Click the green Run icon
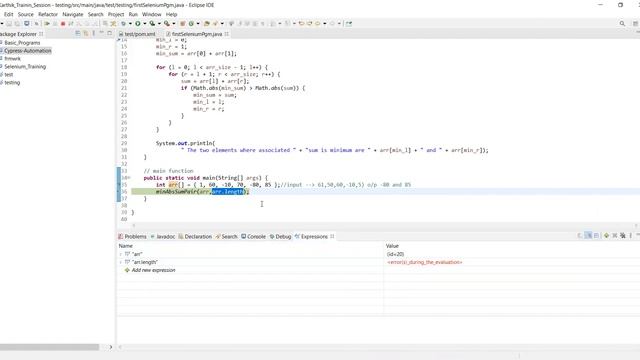This screenshot has height=360, width=640. tap(138, 24)
